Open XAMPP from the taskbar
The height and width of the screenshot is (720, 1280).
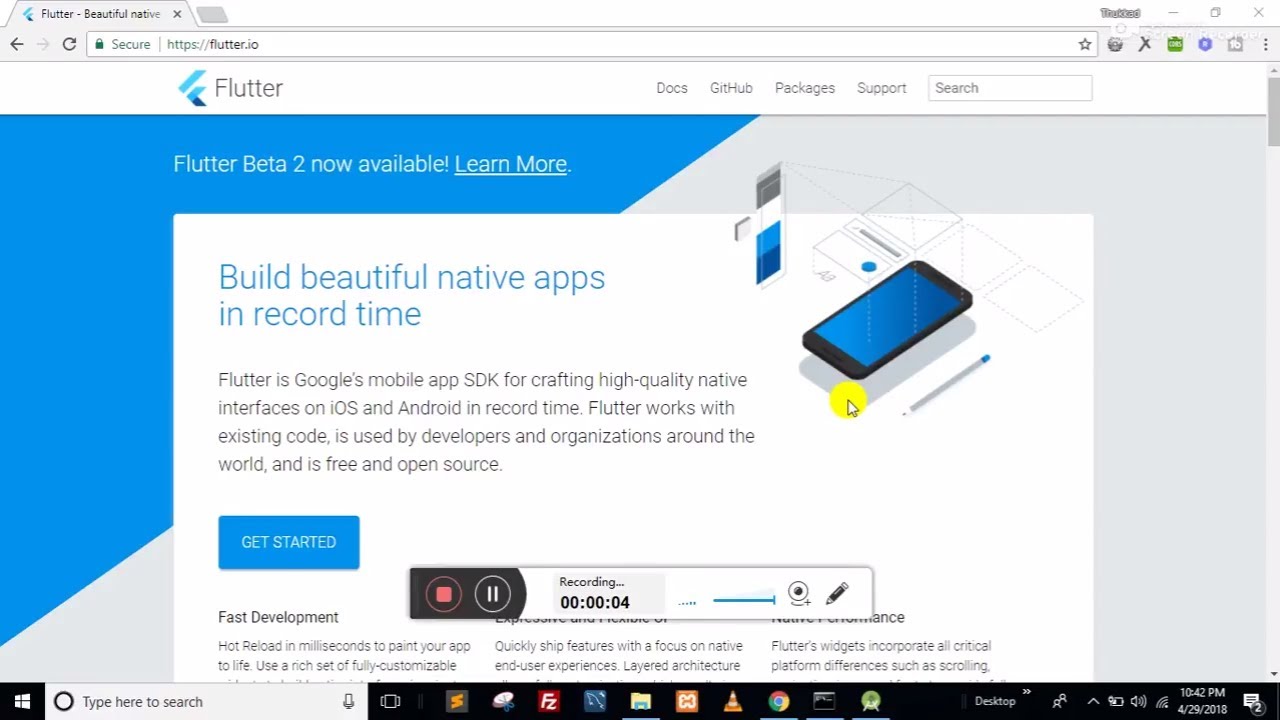[x=687, y=701]
